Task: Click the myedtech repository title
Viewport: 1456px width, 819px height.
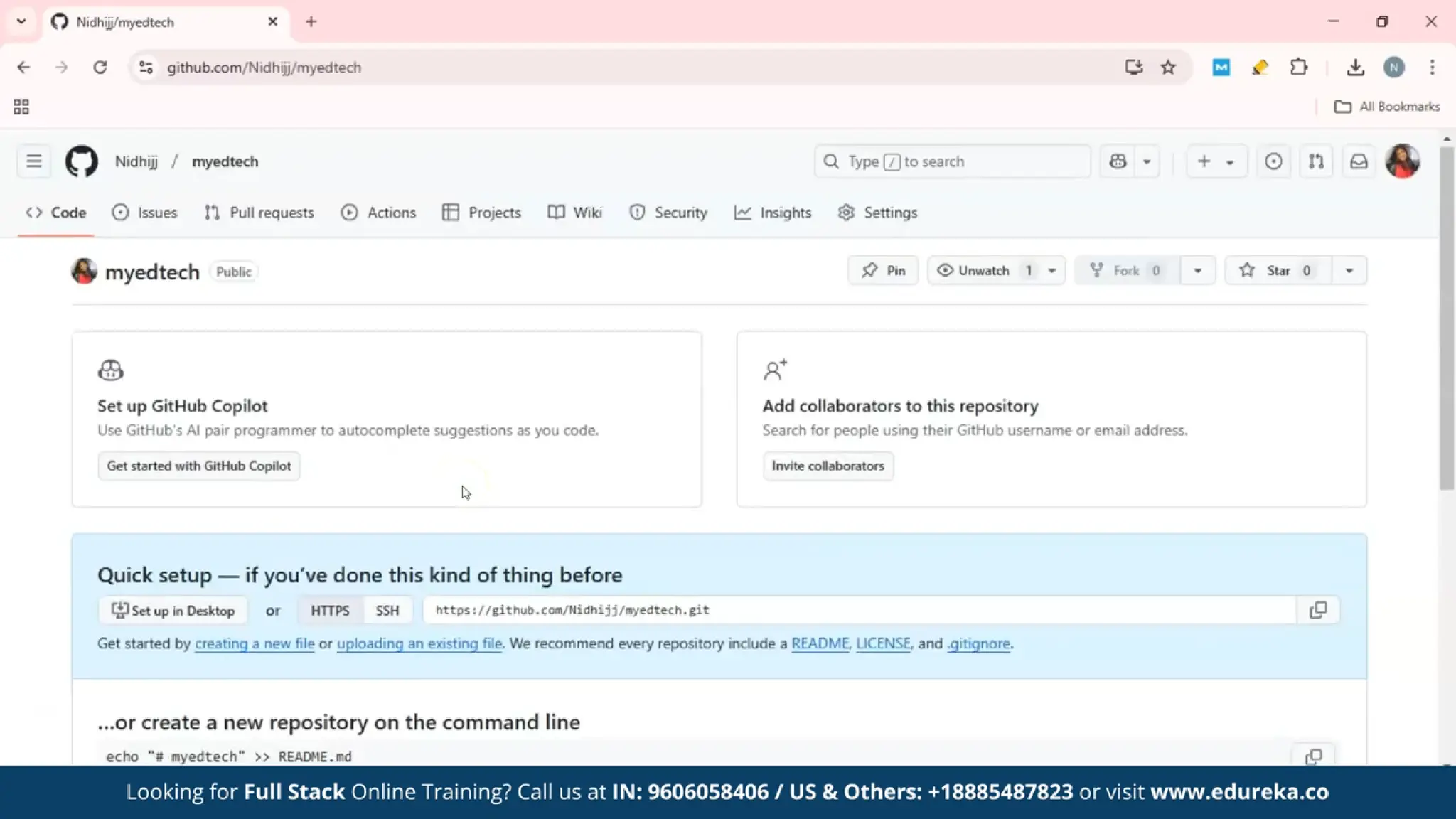Action: point(152,272)
